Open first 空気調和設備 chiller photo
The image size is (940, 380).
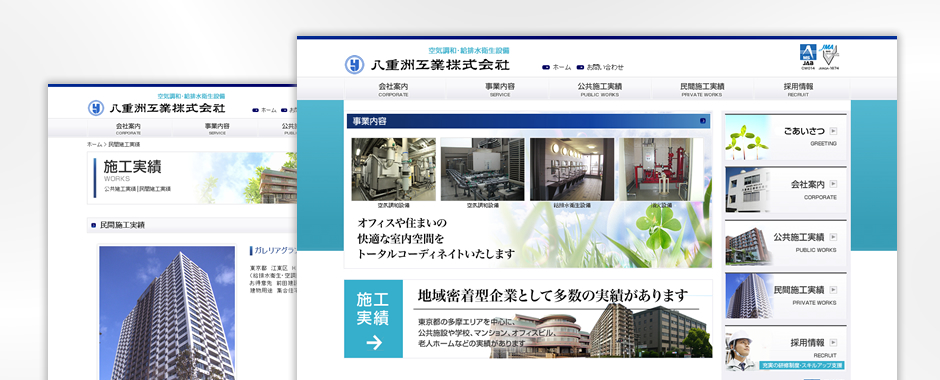click(393, 169)
